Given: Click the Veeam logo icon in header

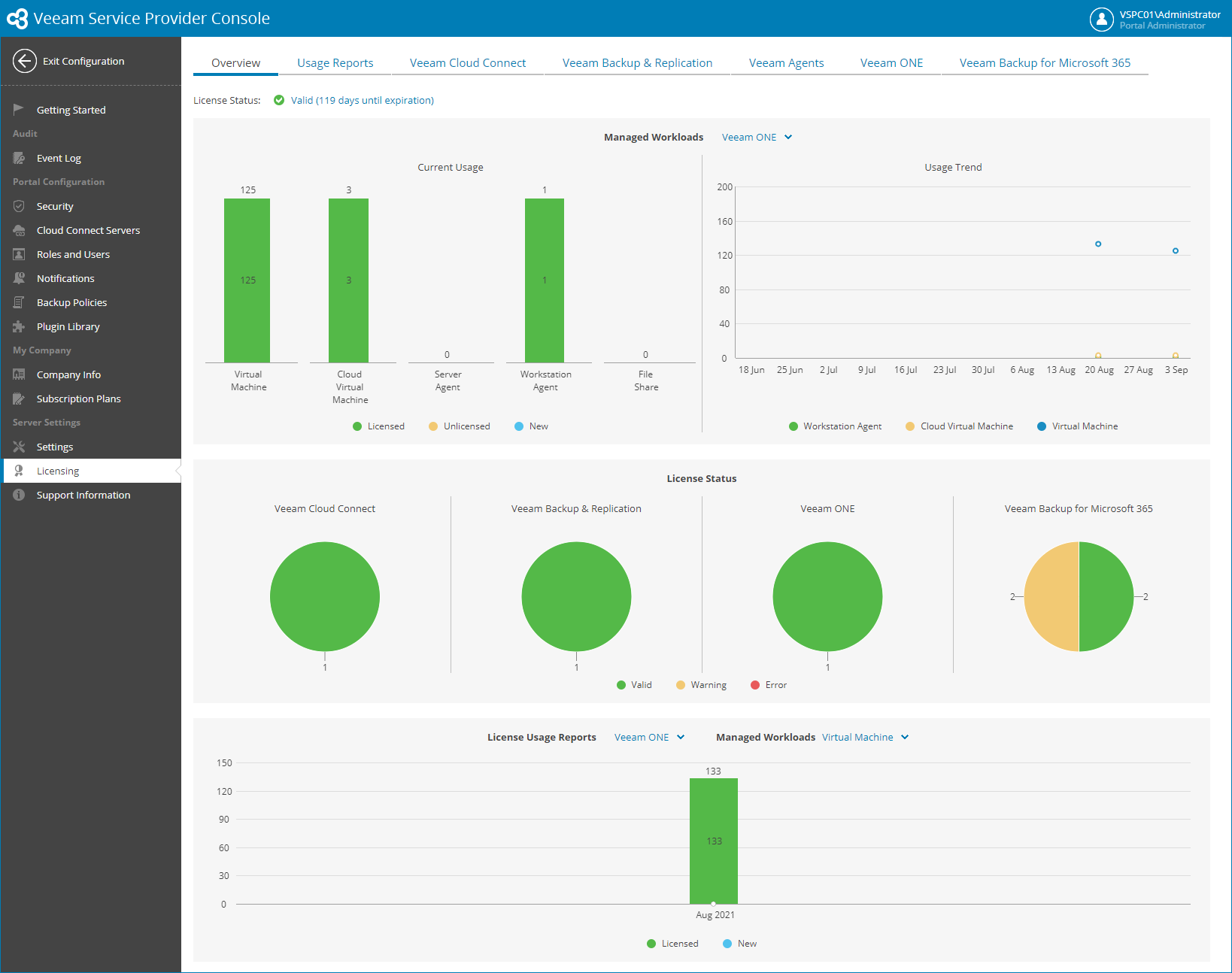Looking at the screenshot, I should click(x=17, y=19).
